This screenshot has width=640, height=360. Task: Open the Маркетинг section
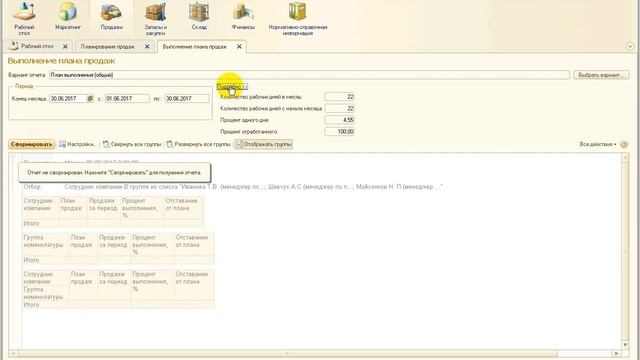68,16
